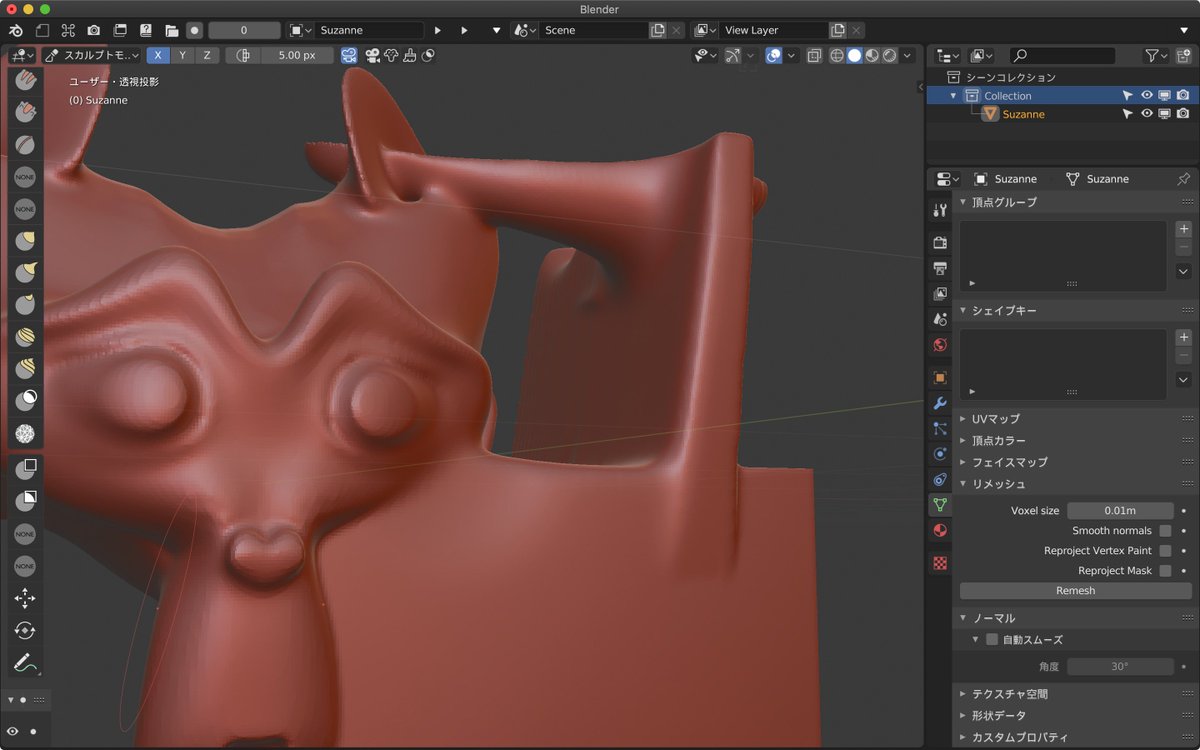
Task: Expand the フェイスマップ panel
Action: (x=963, y=462)
